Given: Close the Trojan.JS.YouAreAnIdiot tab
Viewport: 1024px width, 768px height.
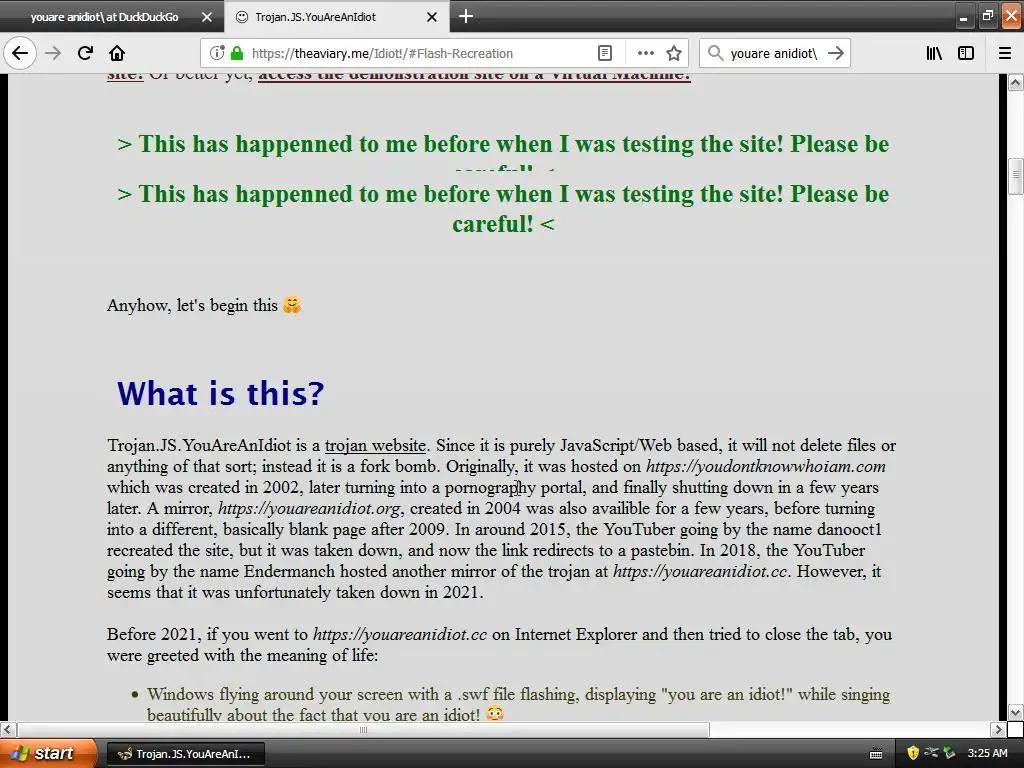Looking at the screenshot, I should [x=432, y=17].
